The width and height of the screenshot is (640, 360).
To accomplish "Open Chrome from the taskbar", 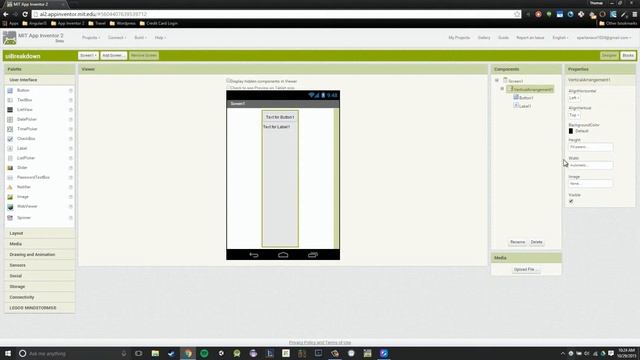I will (188, 353).
